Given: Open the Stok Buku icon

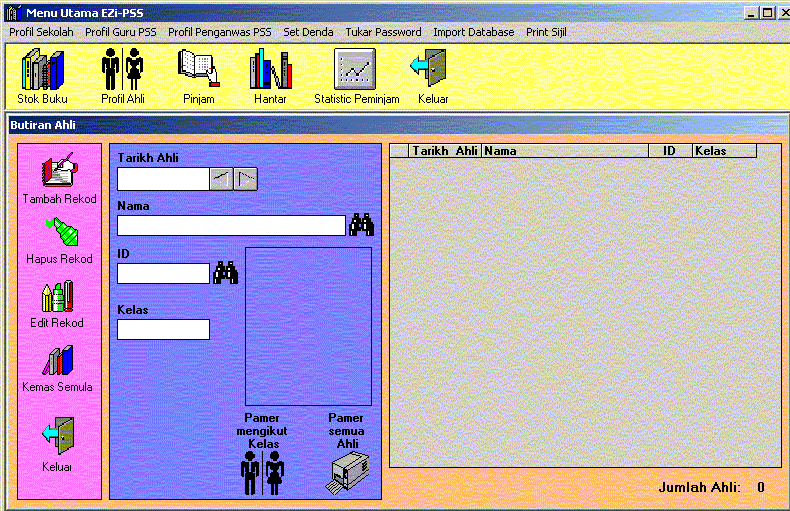Looking at the screenshot, I should (x=42, y=70).
